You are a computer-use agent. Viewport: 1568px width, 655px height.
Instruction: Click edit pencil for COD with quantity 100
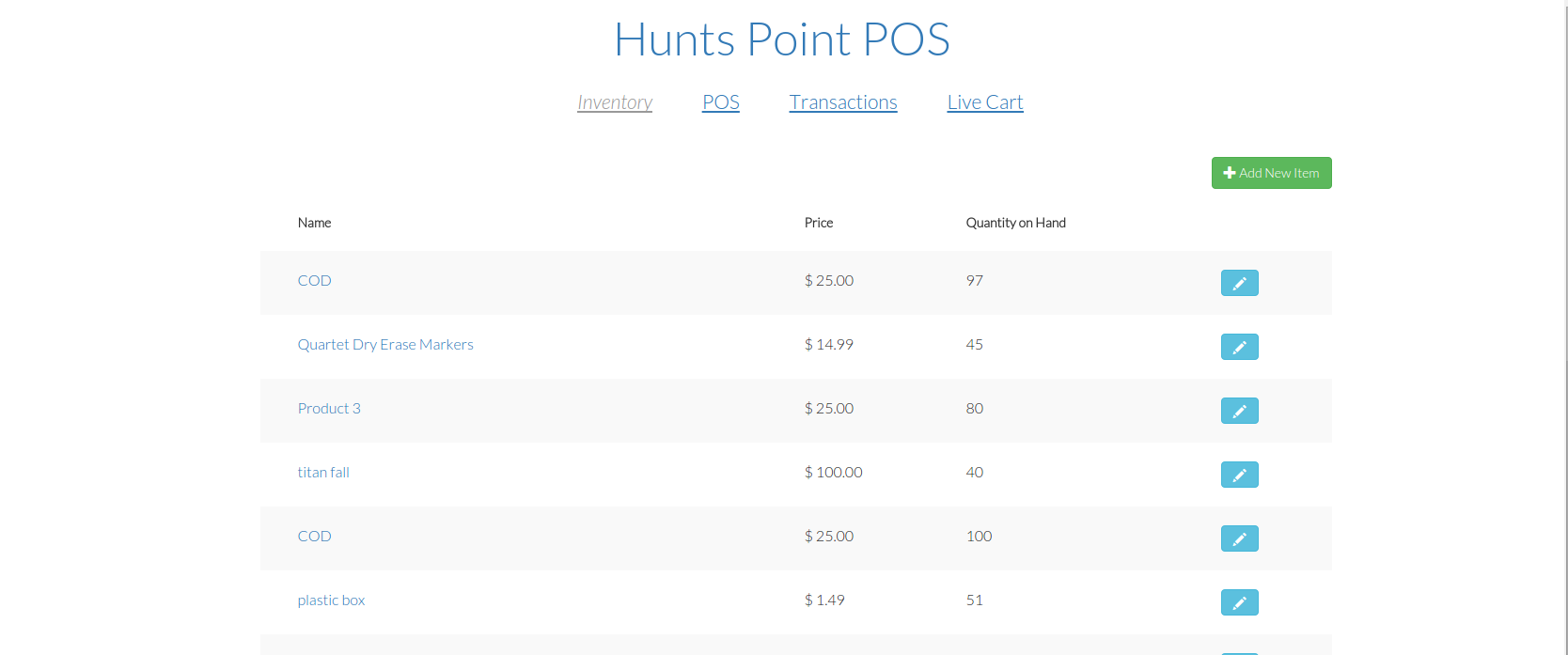pos(1239,538)
